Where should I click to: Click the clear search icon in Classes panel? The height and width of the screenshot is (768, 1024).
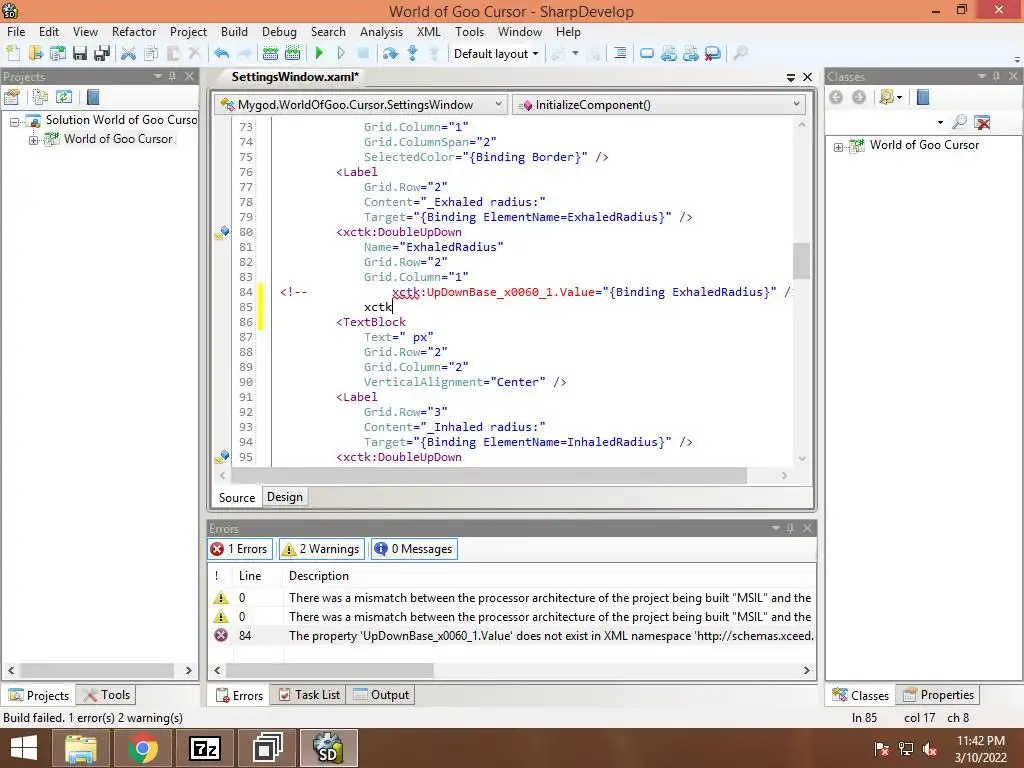click(x=982, y=122)
